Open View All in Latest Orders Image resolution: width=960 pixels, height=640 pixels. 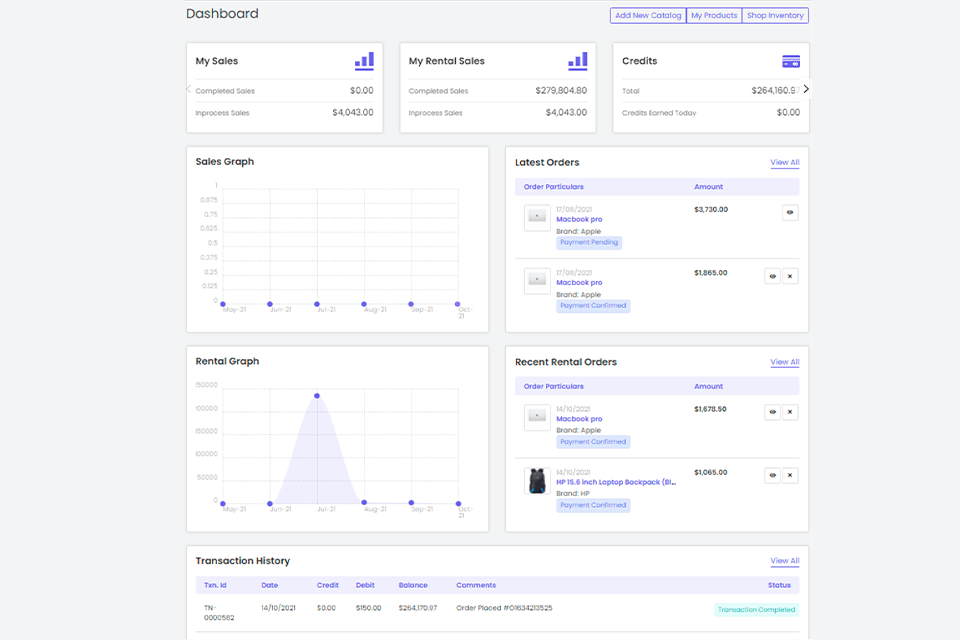pos(784,162)
